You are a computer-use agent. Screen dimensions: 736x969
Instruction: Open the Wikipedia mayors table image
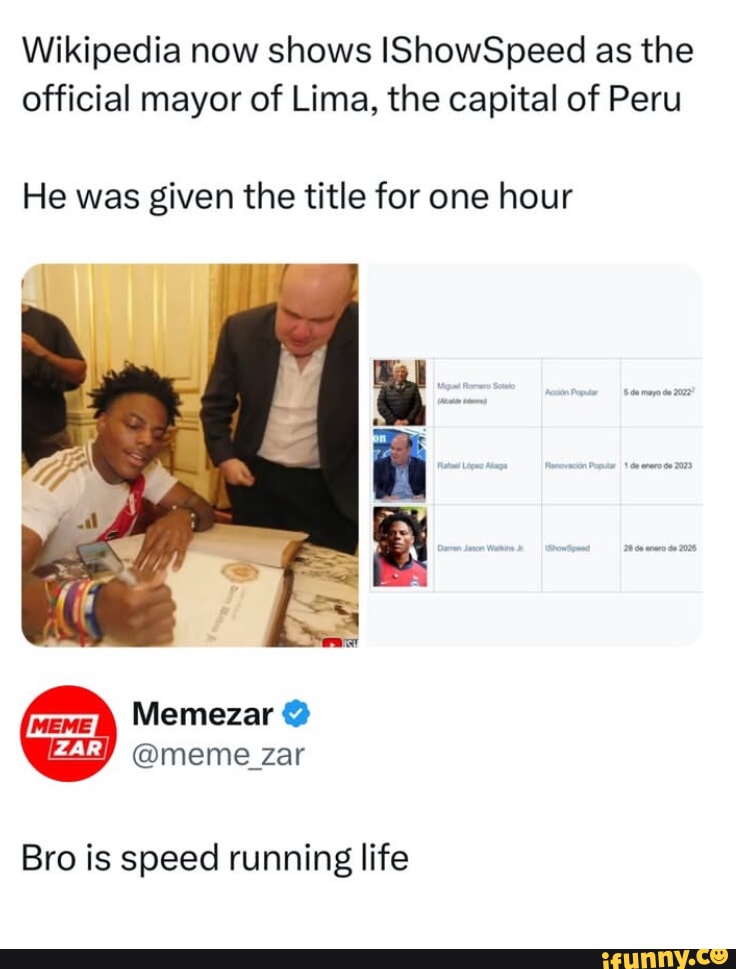[535, 455]
